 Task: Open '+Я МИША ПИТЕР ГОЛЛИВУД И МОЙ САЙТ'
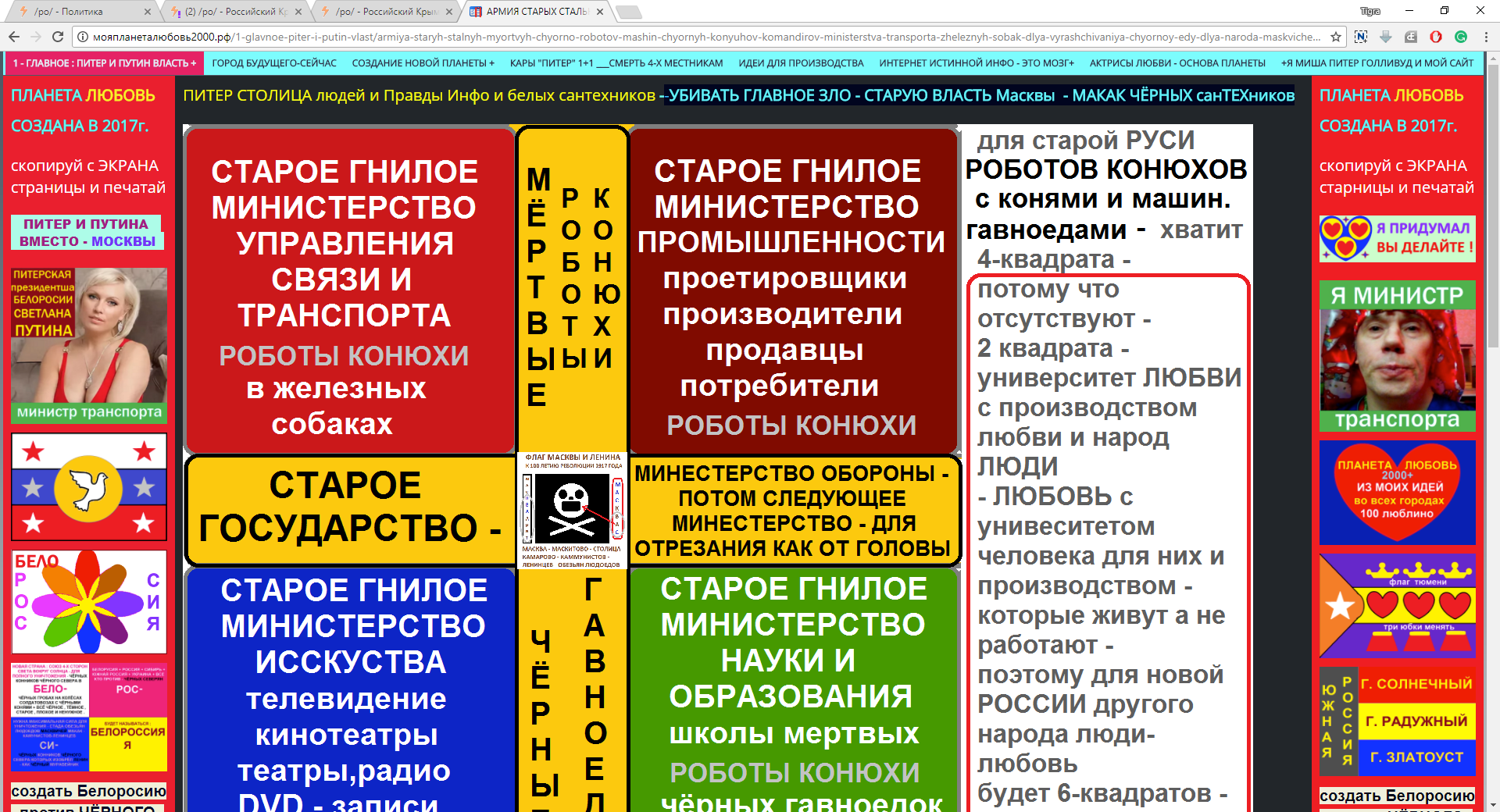(x=1377, y=63)
